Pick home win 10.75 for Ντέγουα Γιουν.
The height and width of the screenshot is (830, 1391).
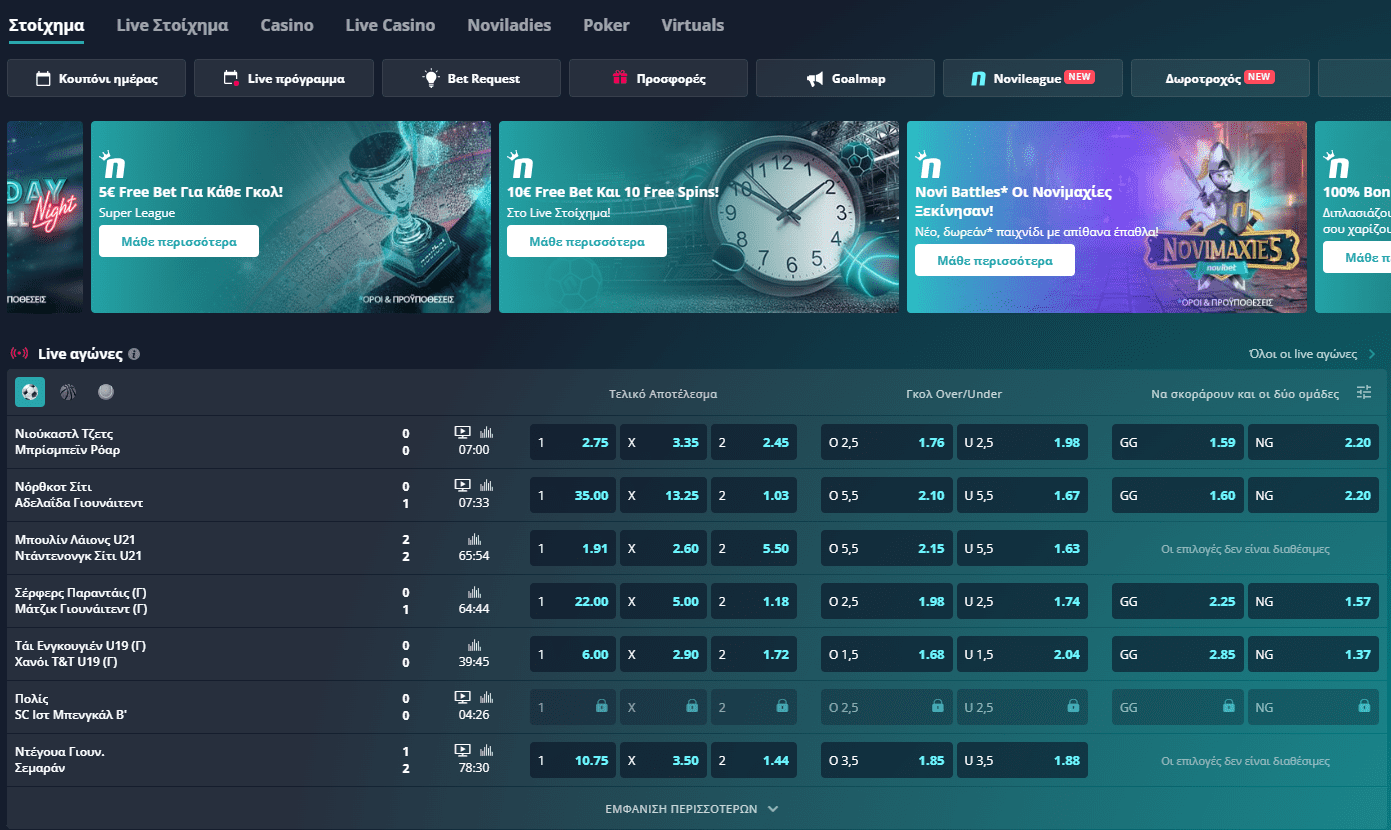click(x=573, y=760)
